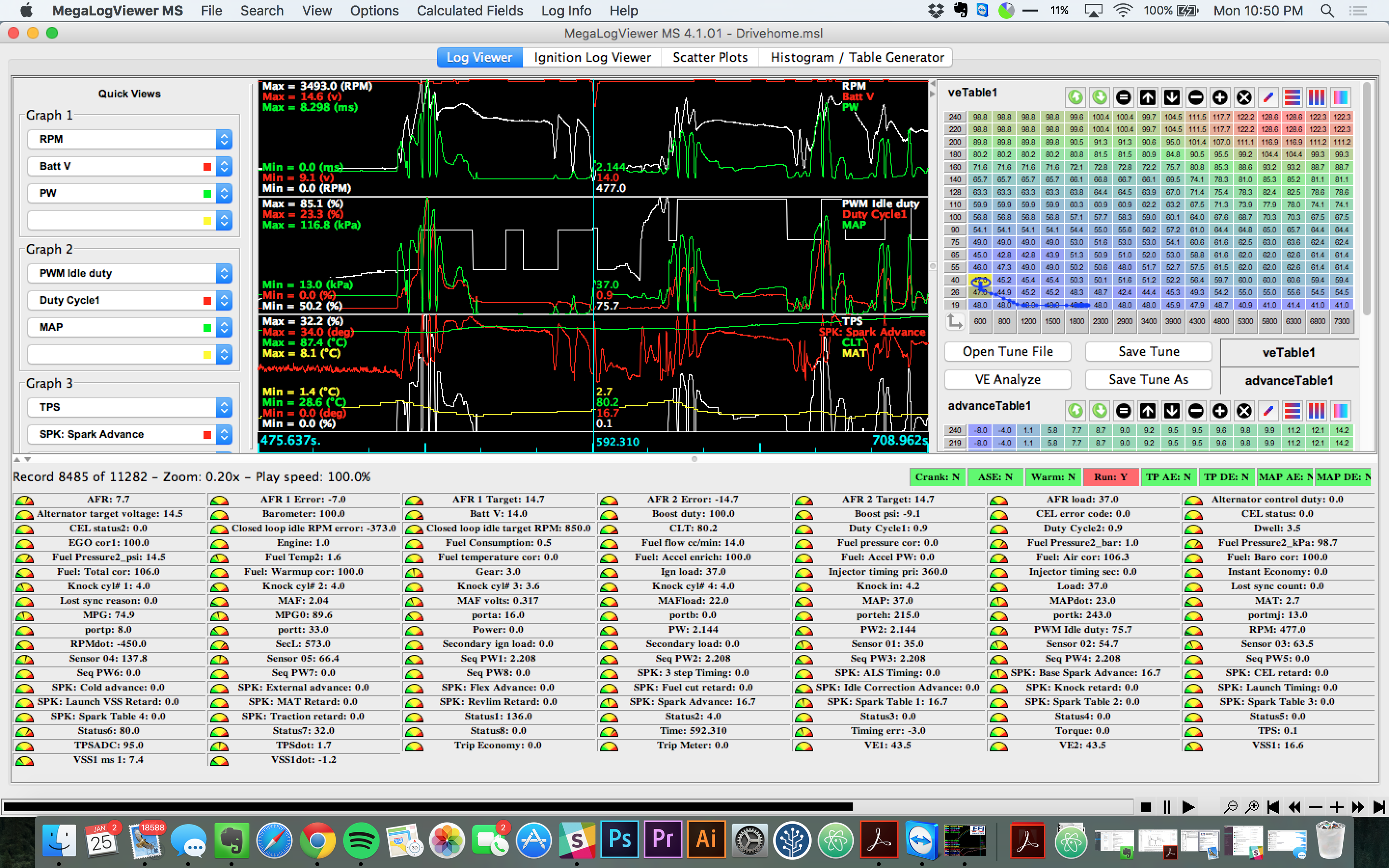Expand the TPS field selector in Graph 3
Screen dimensions: 1389x868
pos(224,407)
